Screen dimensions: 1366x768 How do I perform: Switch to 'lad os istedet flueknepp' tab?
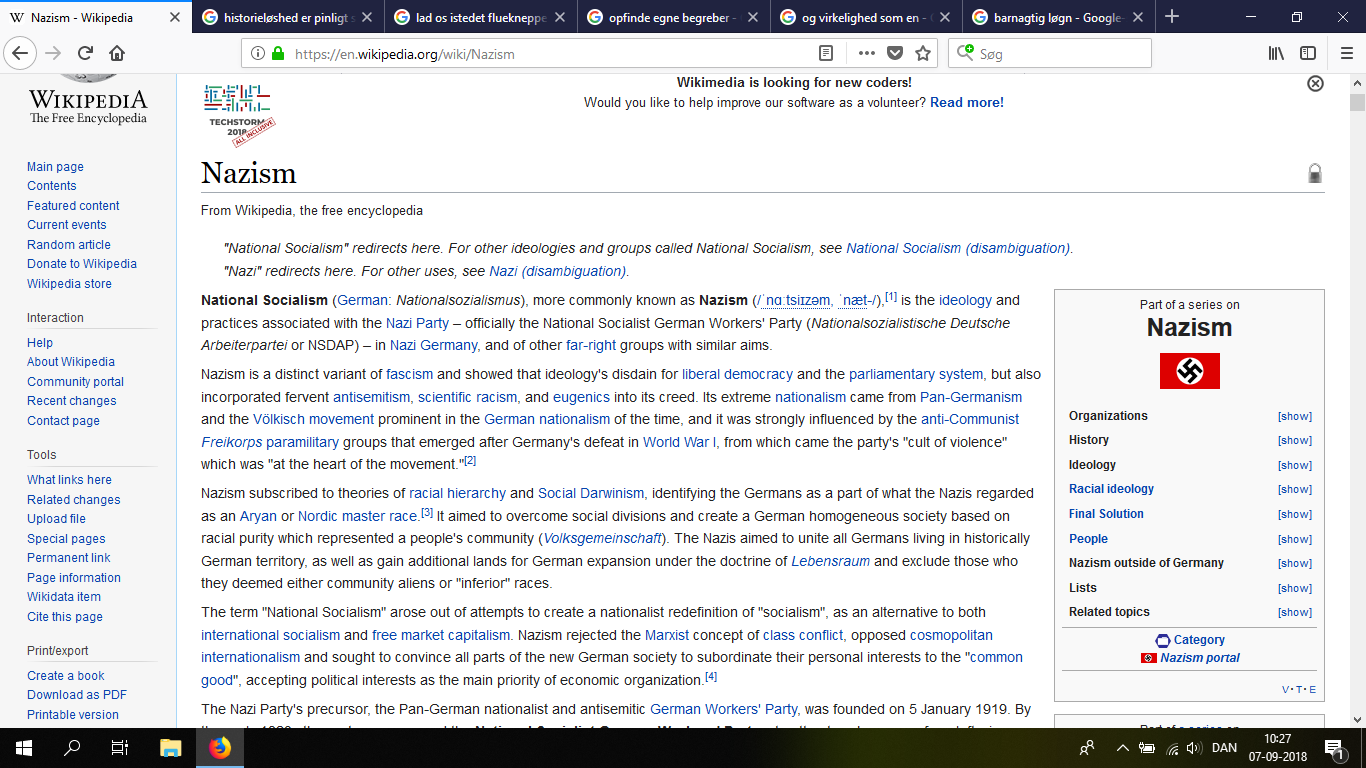(480, 17)
